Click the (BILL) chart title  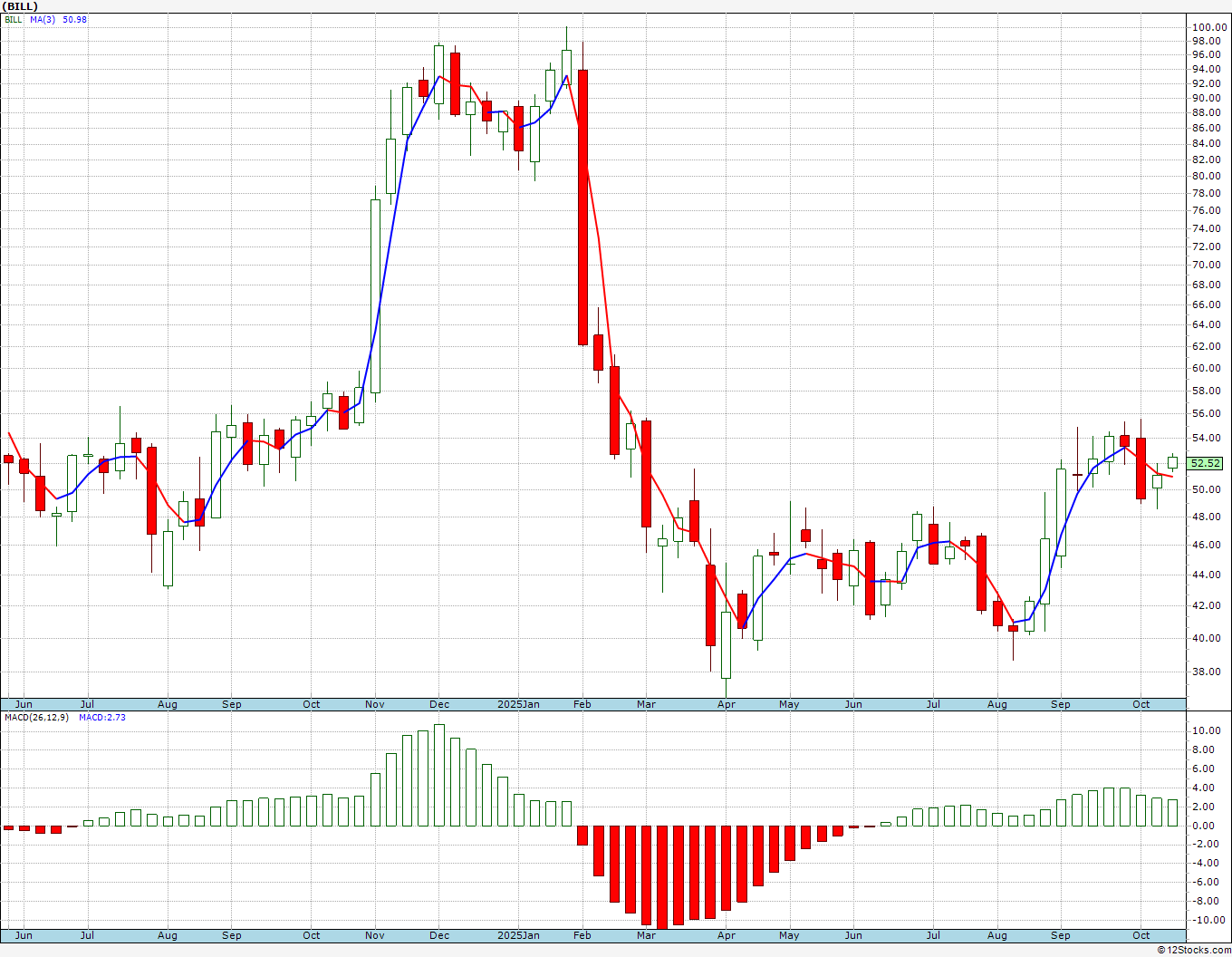19,6
